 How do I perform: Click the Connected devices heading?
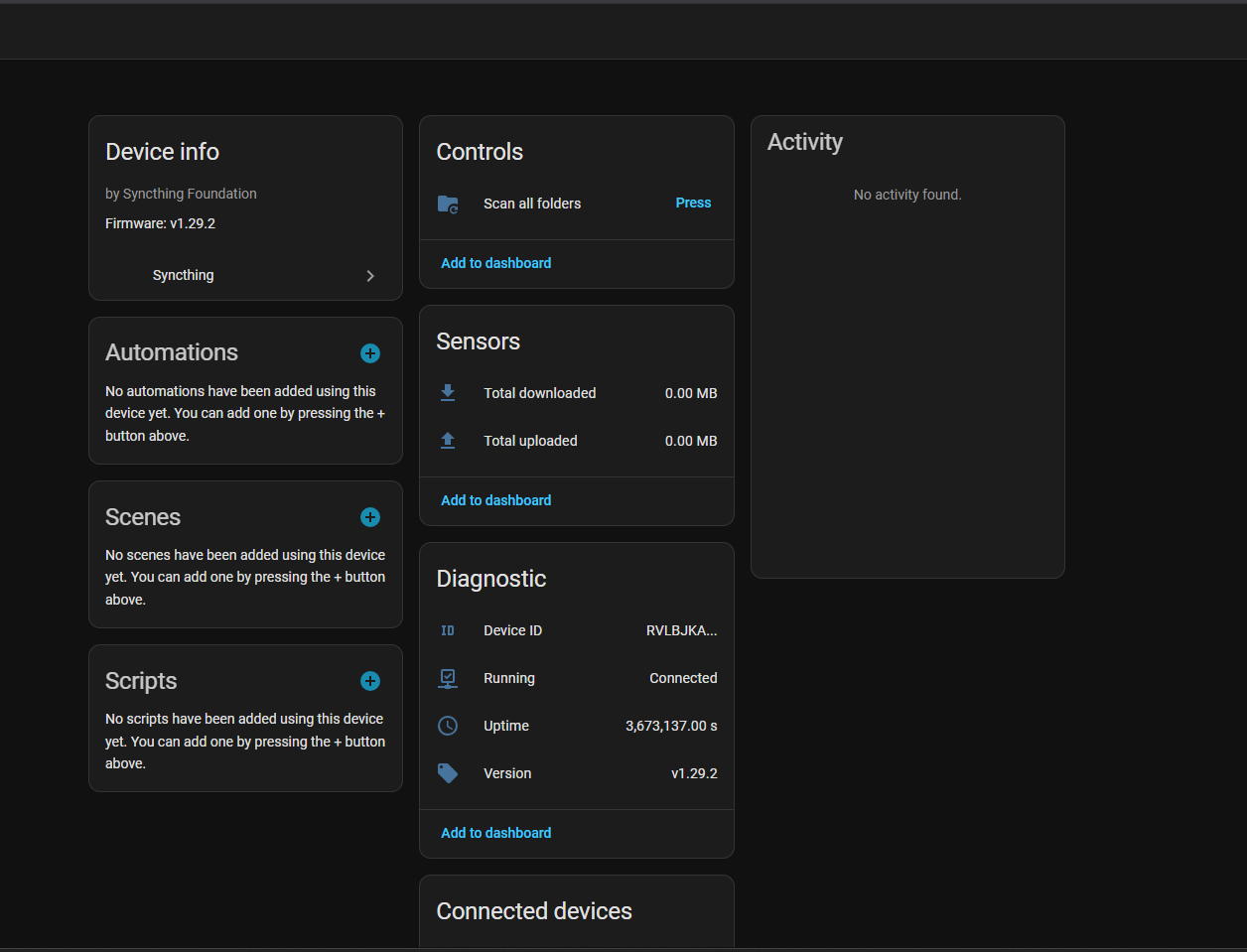pos(534,911)
